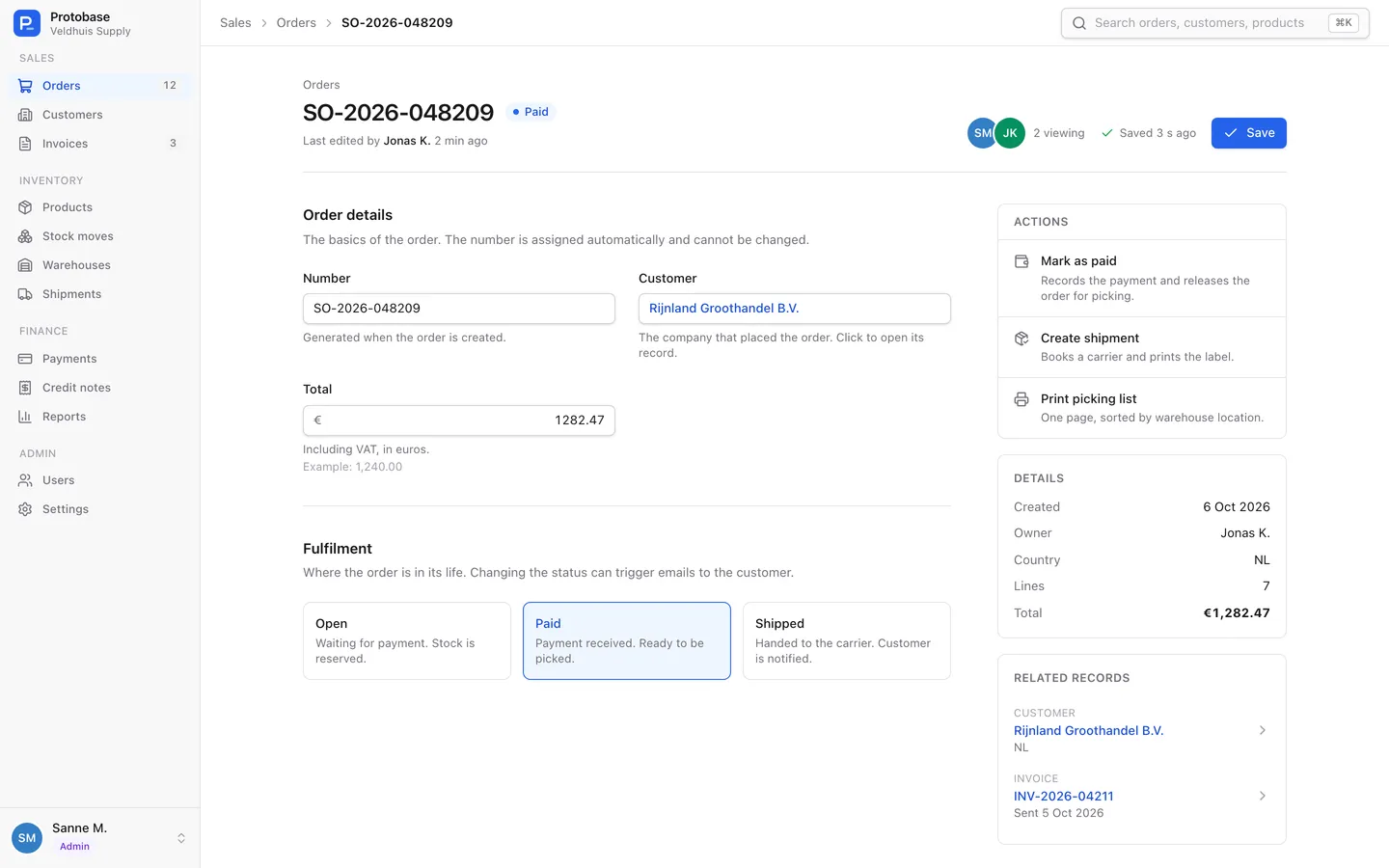This screenshot has width=1389, height=868.
Task: Open Shipments in the sidebar
Action: [x=100, y=294]
